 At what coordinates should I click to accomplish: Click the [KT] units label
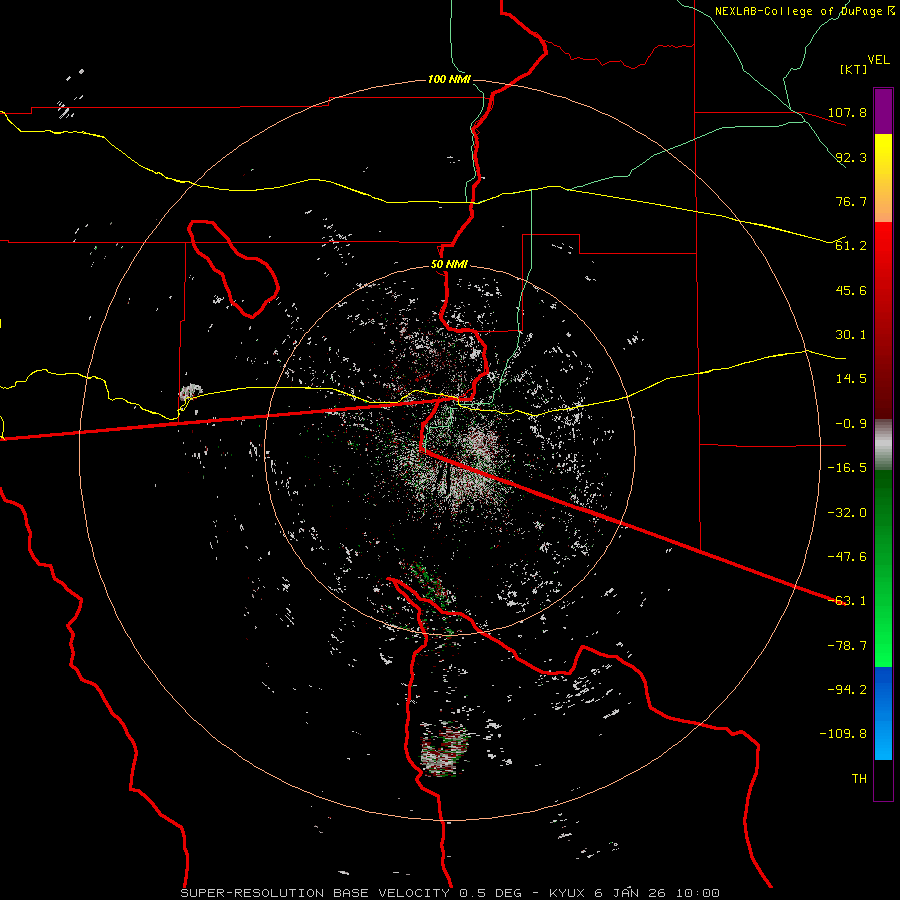point(854,69)
